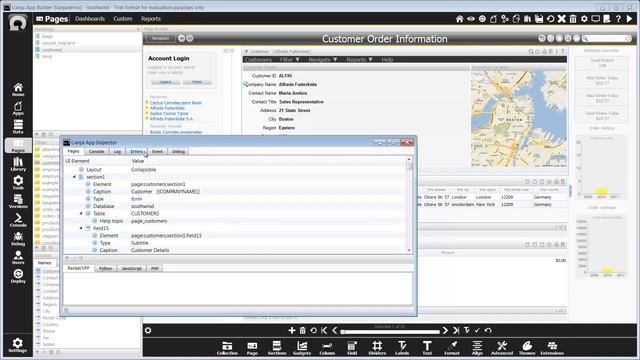Select the Python tab in App Inspector

[105, 268]
